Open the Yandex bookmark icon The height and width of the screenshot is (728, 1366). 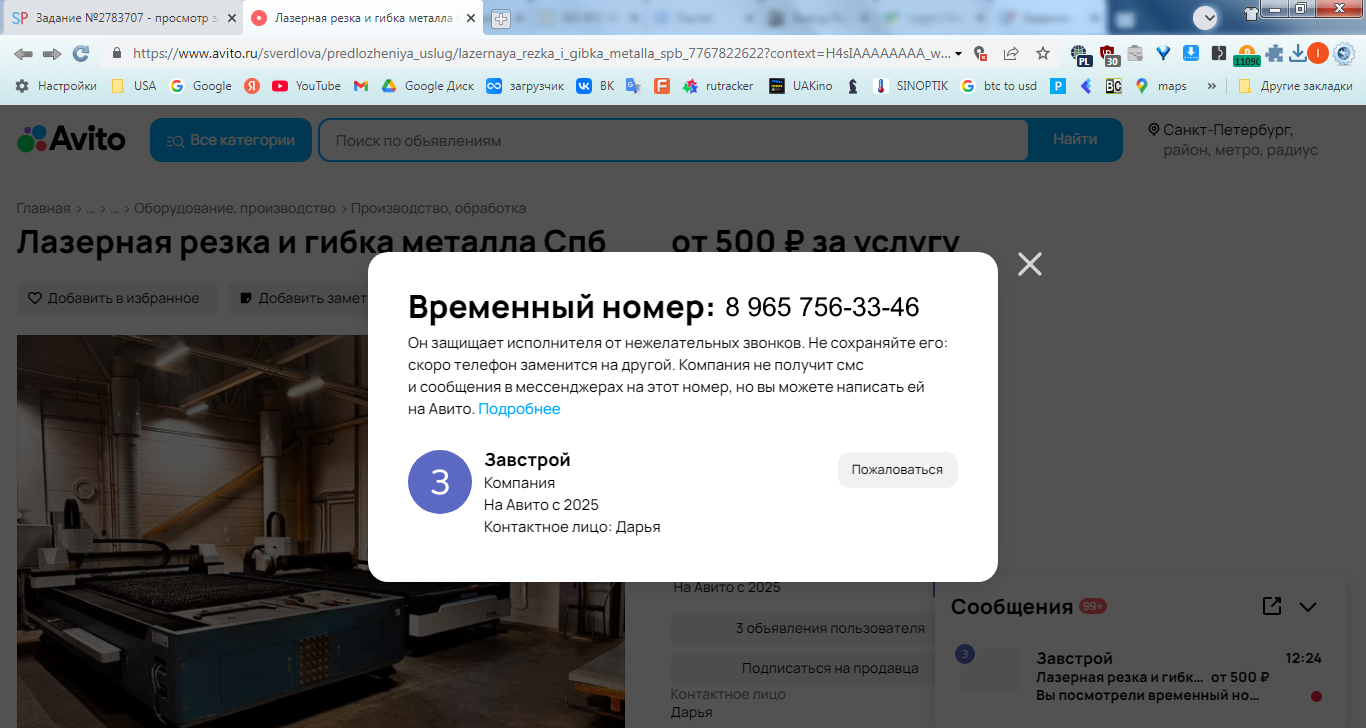point(252,86)
